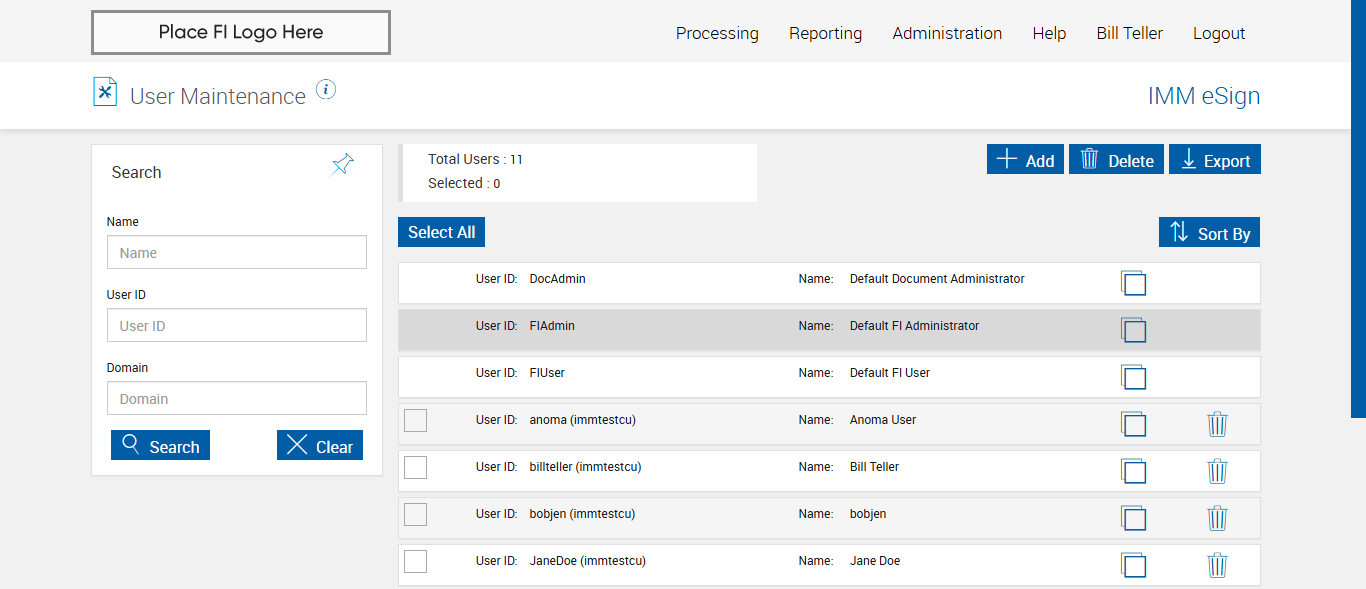
Task: Select the billteller row checkbox
Action: coord(415,468)
